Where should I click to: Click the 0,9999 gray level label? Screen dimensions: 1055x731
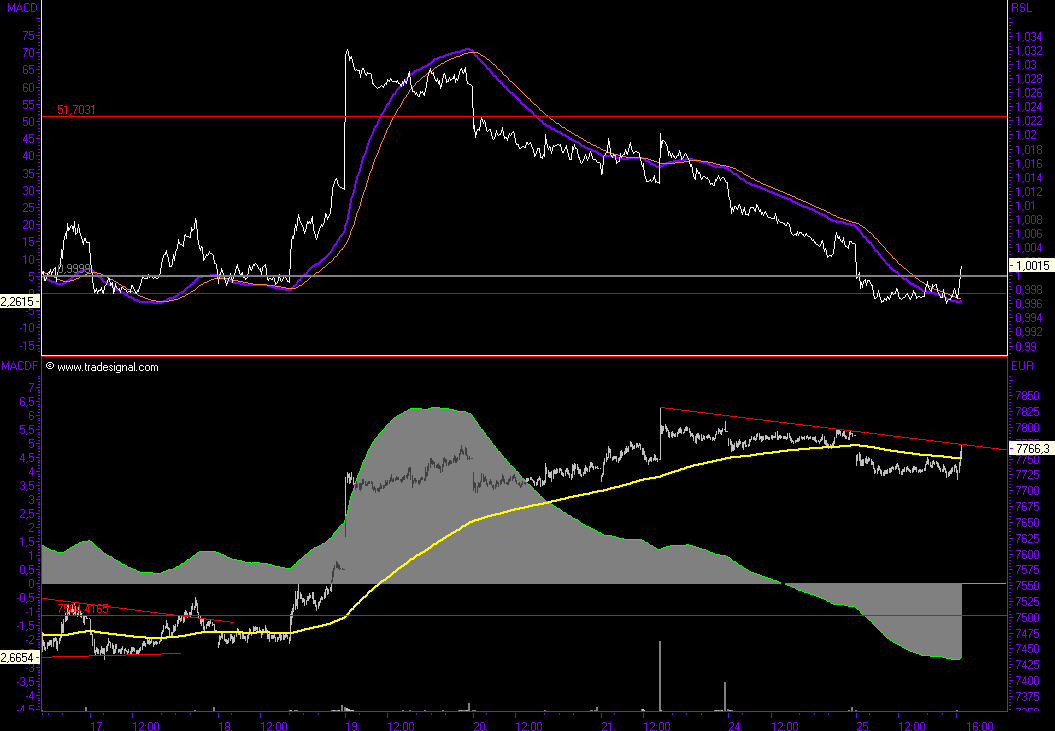[73, 268]
